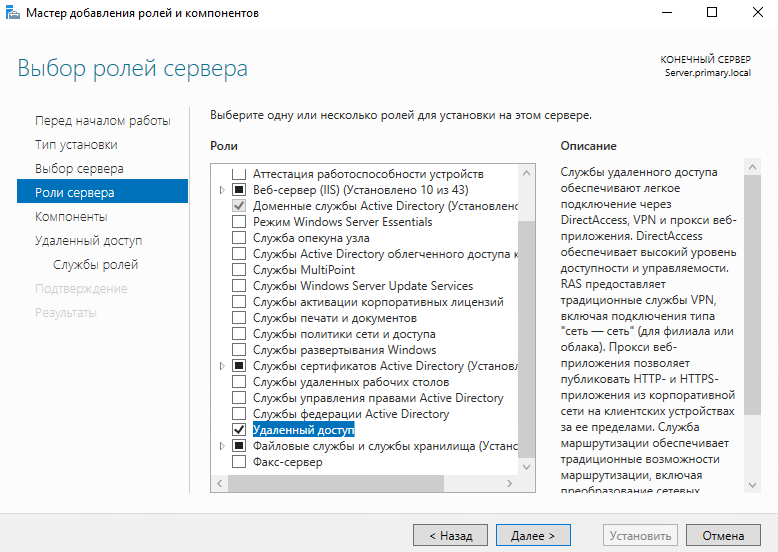Tick the Службы печати и документов checkbox
Screen dimensions: 778x552
point(238,318)
